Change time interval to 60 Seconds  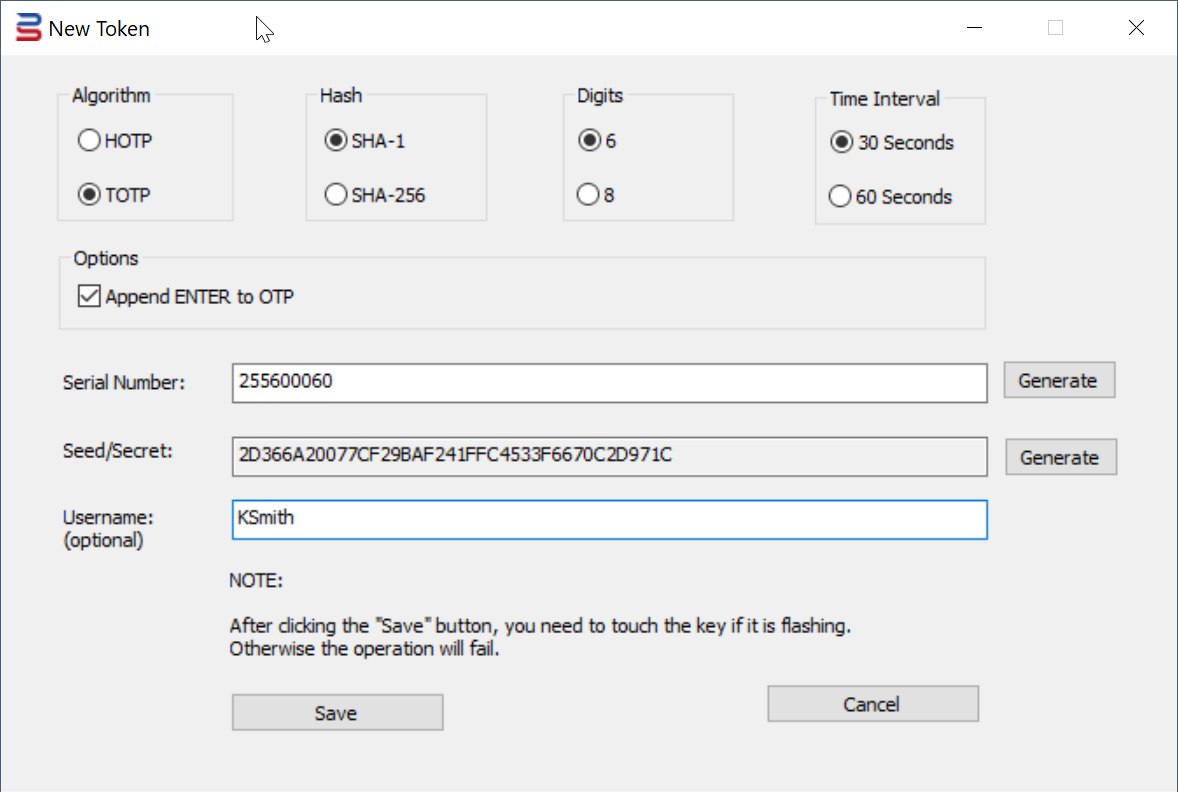pos(841,197)
